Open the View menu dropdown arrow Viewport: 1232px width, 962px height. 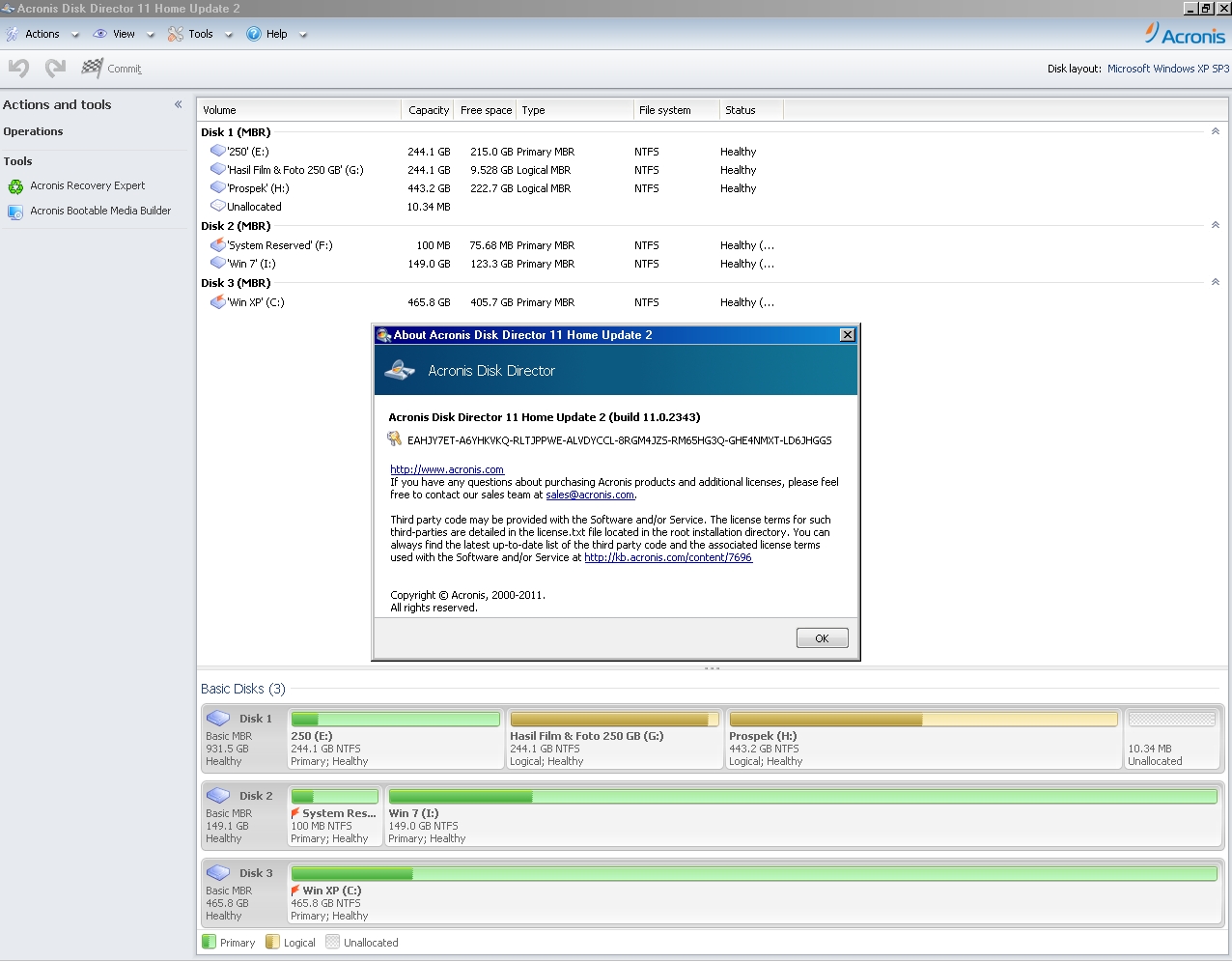(151, 35)
